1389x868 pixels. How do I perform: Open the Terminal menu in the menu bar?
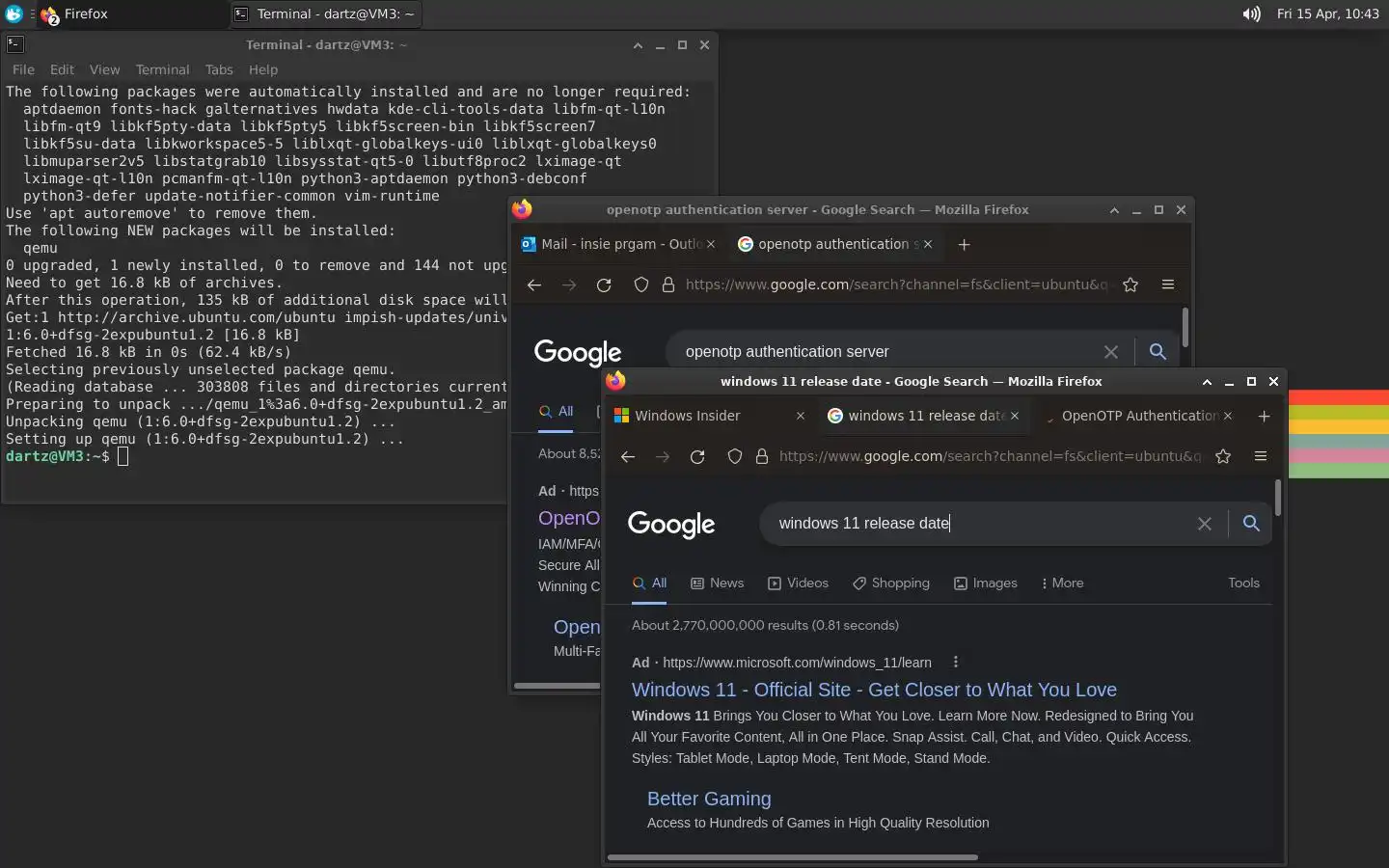click(x=162, y=69)
